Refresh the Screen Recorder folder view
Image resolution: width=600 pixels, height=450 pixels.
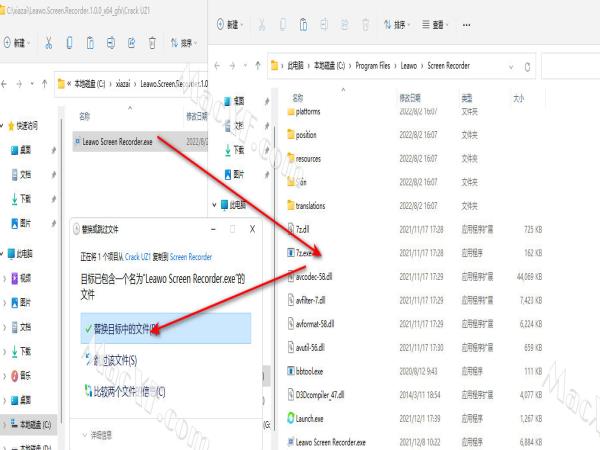coord(527,67)
